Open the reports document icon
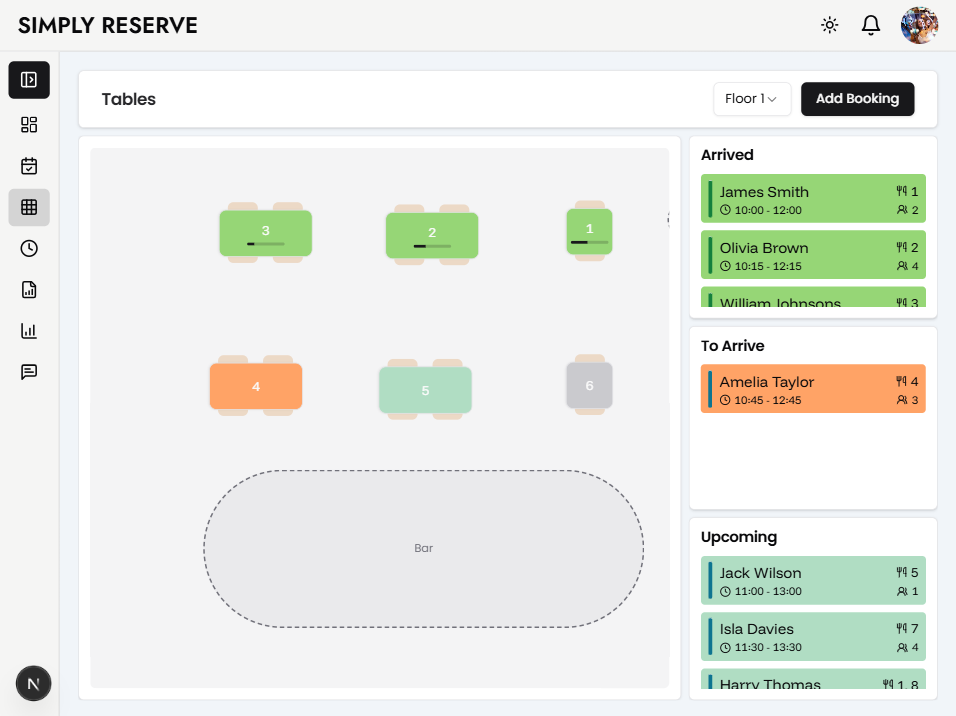The height and width of the screenshot is (716, 956). [29, 289]
